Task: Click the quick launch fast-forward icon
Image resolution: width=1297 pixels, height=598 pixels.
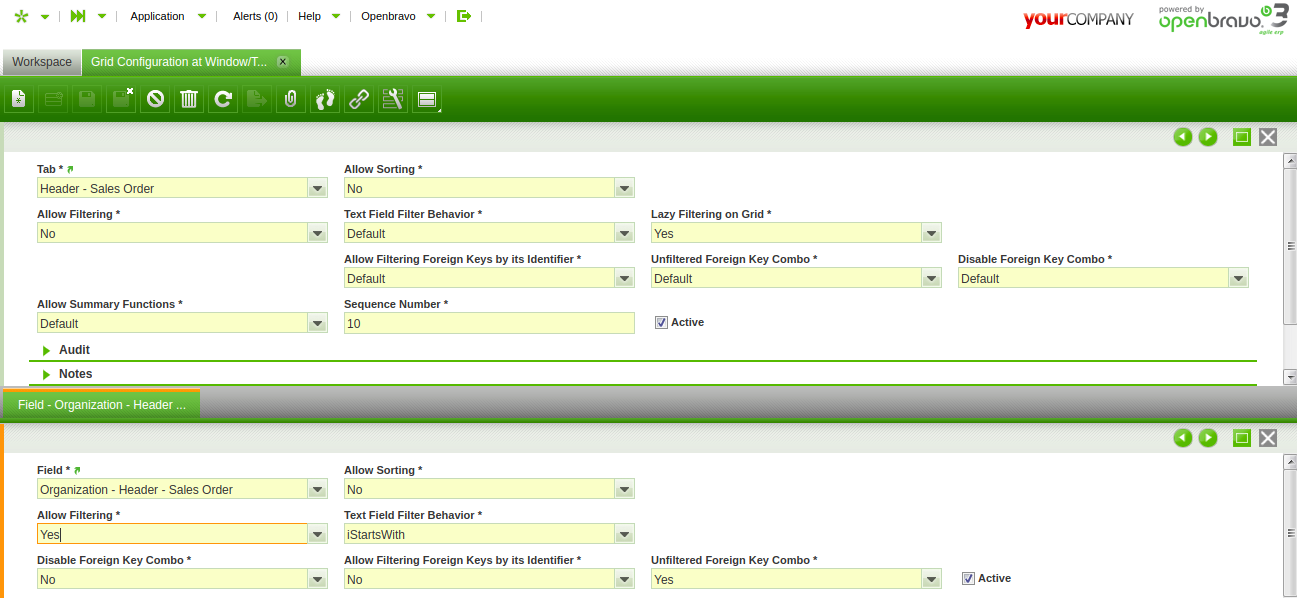Action: [77, 16]
